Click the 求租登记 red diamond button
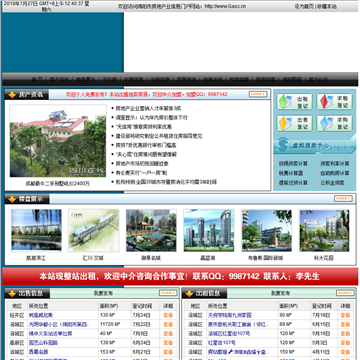The height and width of the screenshot is (360, 360). [334, 102]
